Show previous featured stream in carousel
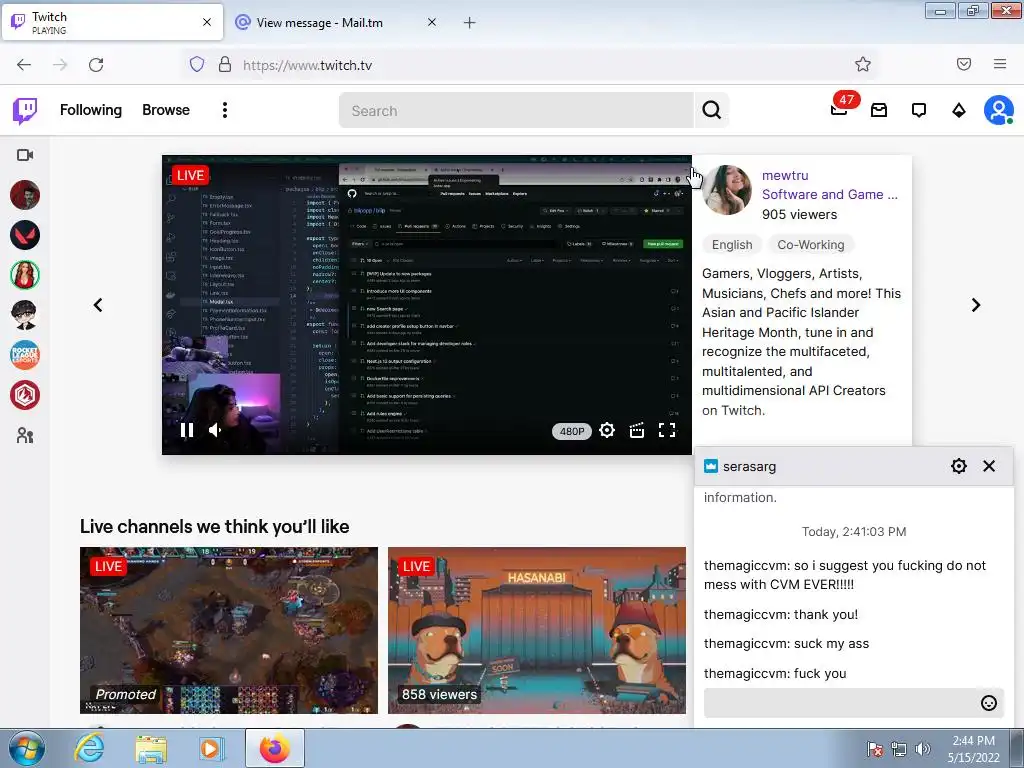Image resolution: width=1024 pixels, height=768 pixels. [98, 305]
